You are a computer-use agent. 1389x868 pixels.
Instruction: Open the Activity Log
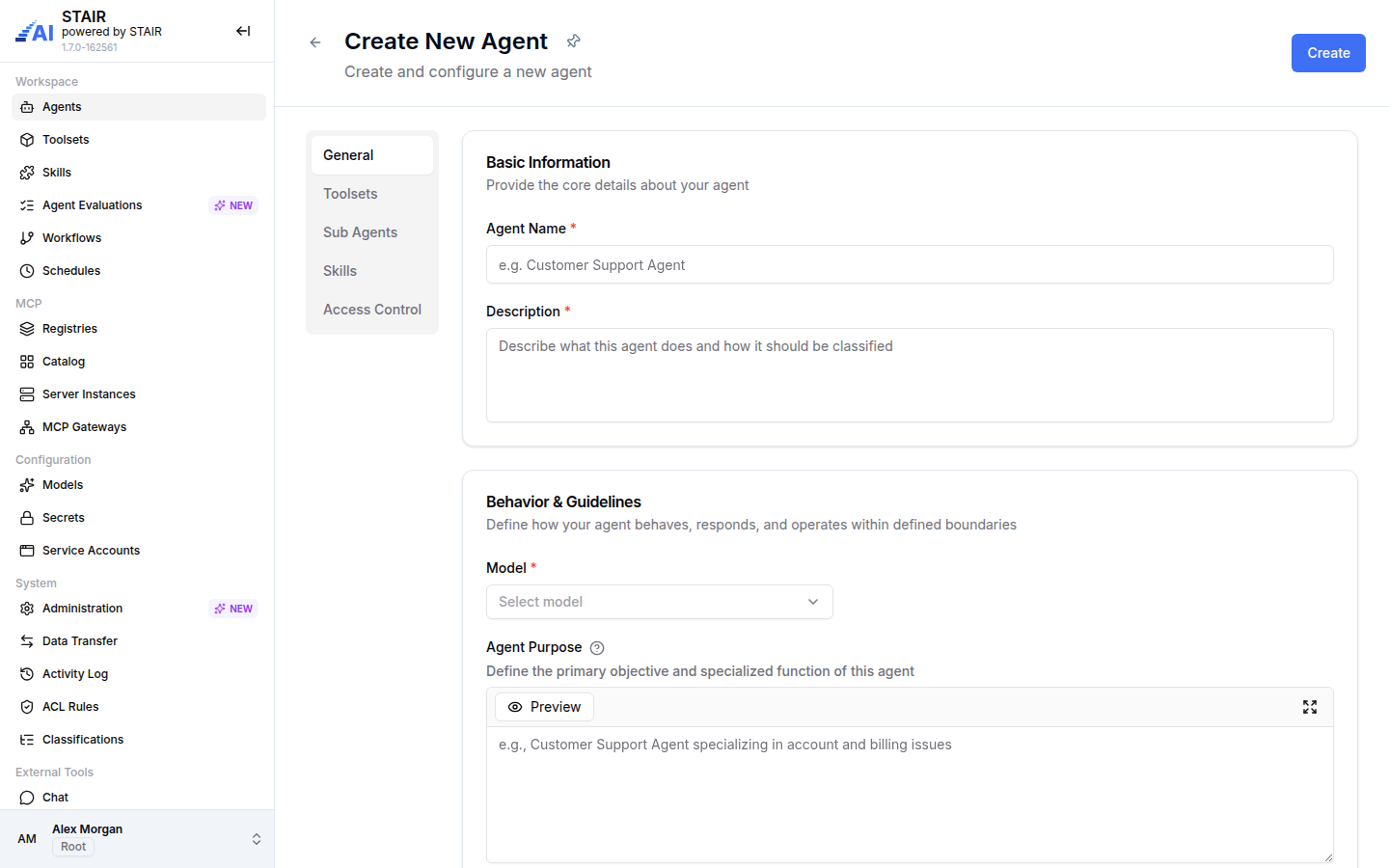(139, 674)
